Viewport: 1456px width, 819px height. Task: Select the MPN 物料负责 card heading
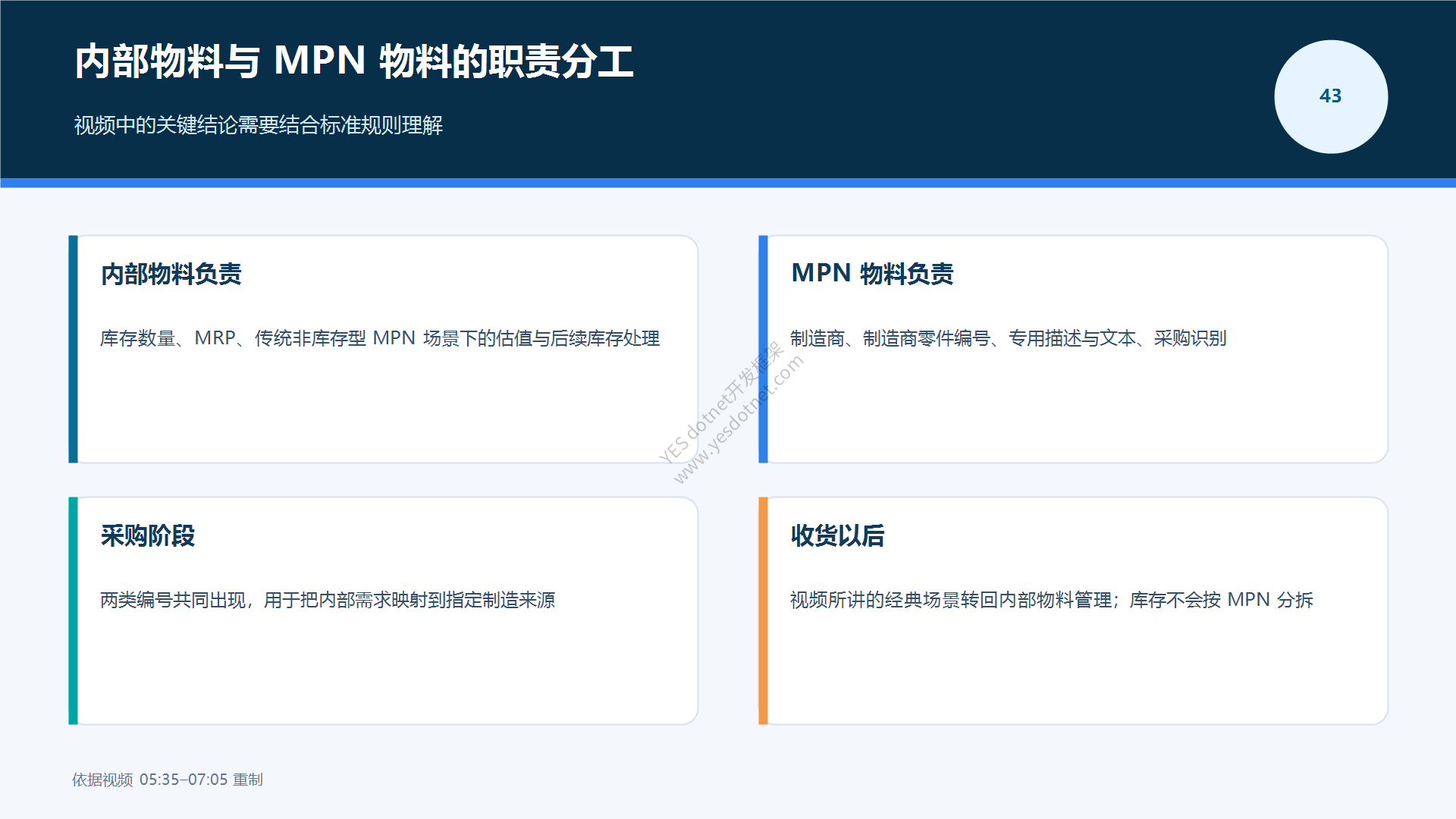tap(872, 273)
